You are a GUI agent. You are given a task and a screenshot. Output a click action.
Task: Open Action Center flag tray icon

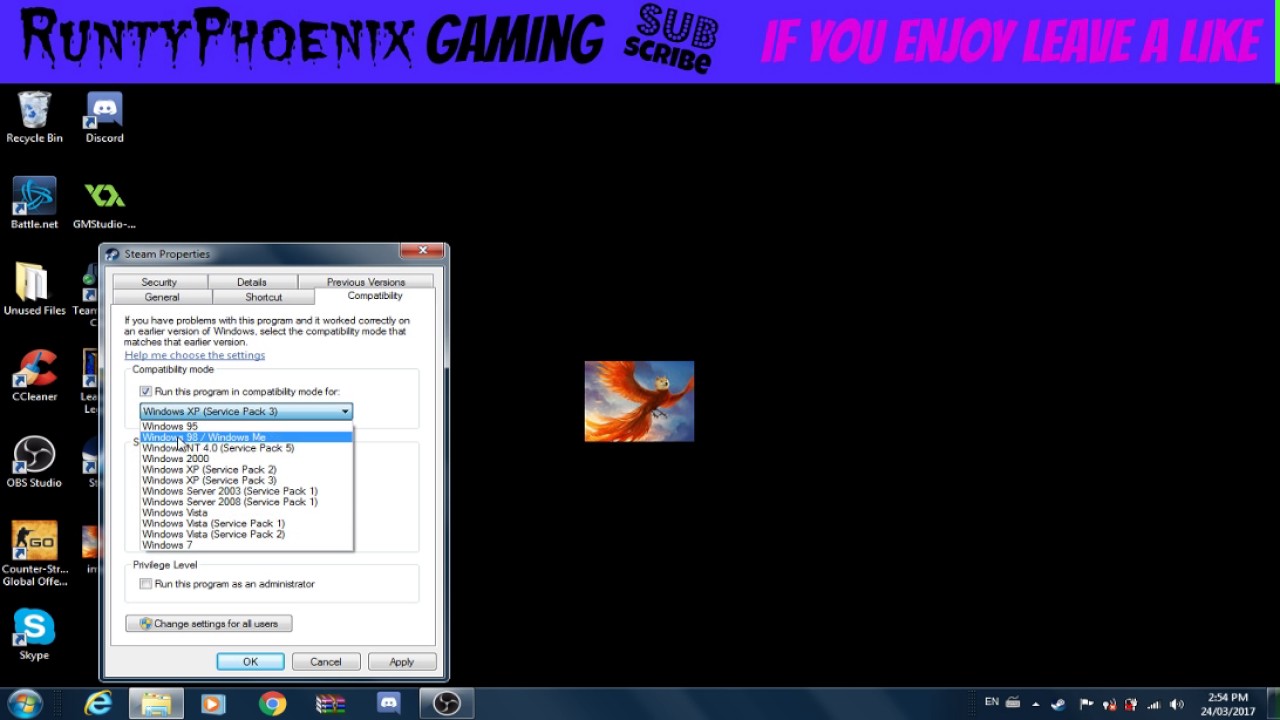1086,704
